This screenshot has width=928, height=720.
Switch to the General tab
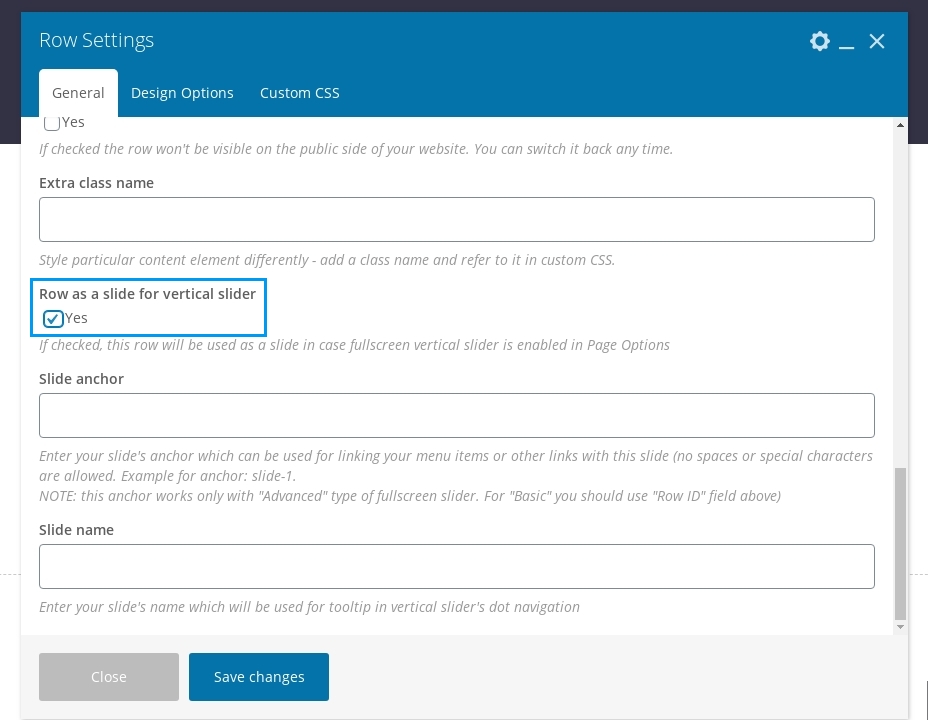pos(78,93)
